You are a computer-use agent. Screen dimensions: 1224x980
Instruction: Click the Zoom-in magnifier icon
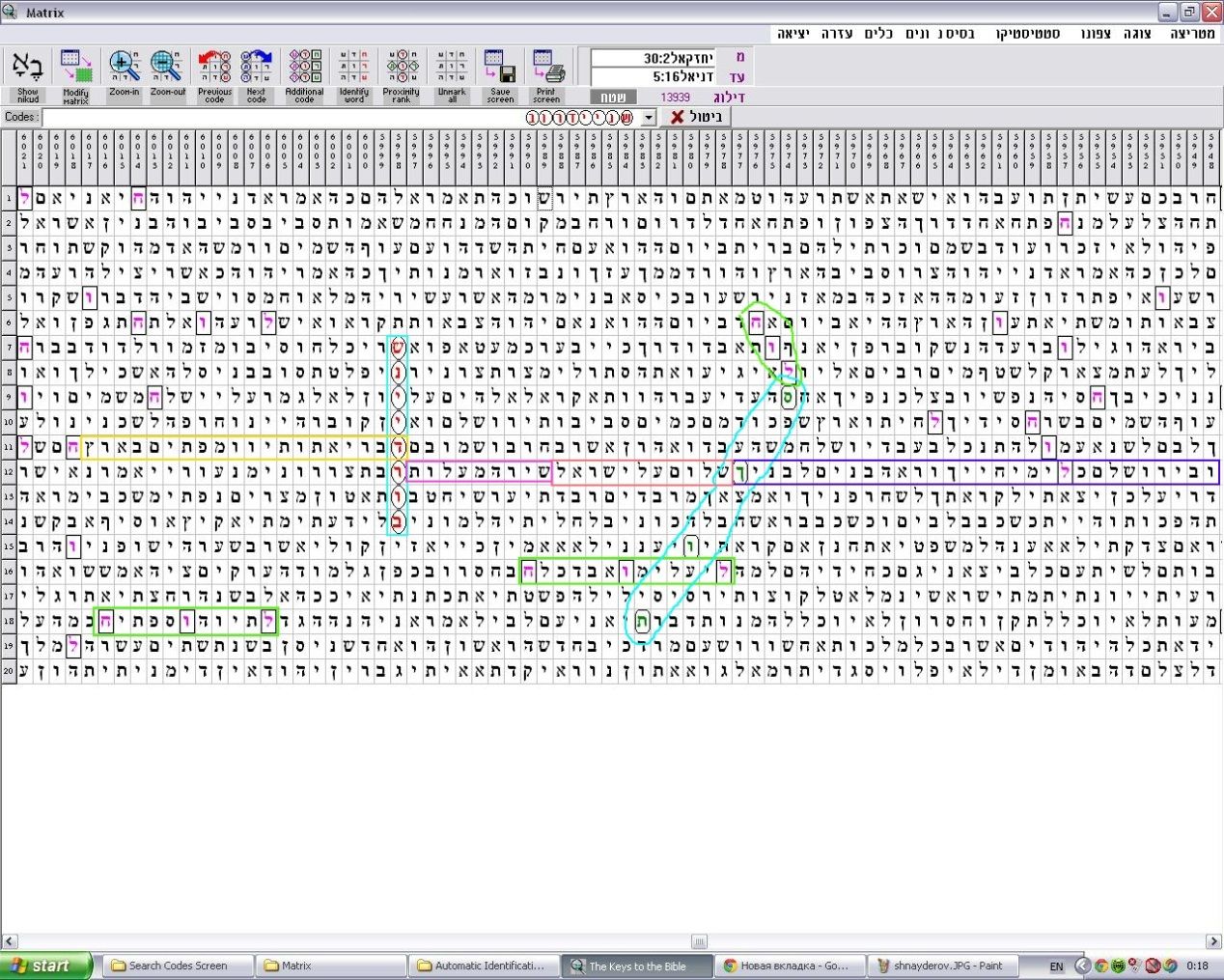pyautogui.click(x=124, y=66)
